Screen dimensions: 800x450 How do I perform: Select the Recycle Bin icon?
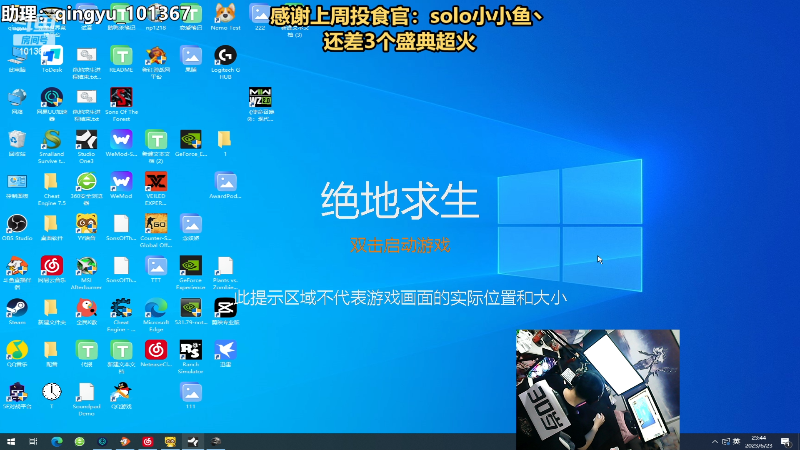[17, 143]
